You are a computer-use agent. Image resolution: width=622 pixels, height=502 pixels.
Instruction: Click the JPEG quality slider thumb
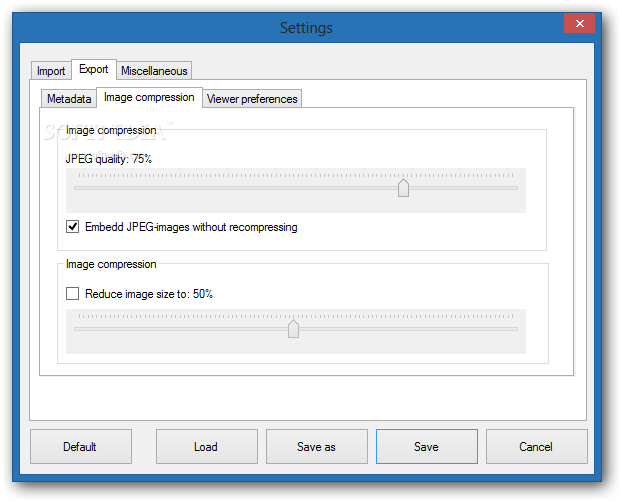[x=403, y=188]
